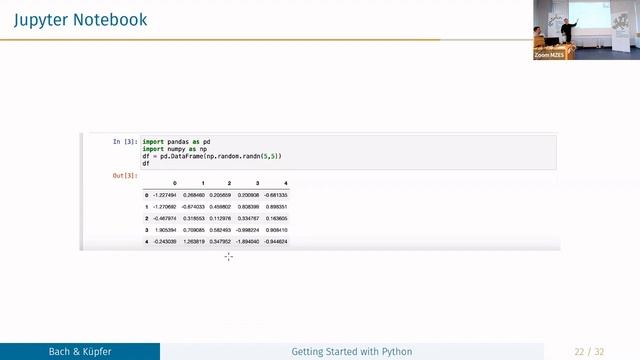This screenshot has width=640, height=360.
Task: Click row index 2 of the DataFrame
Action: (x=147, y=218)
